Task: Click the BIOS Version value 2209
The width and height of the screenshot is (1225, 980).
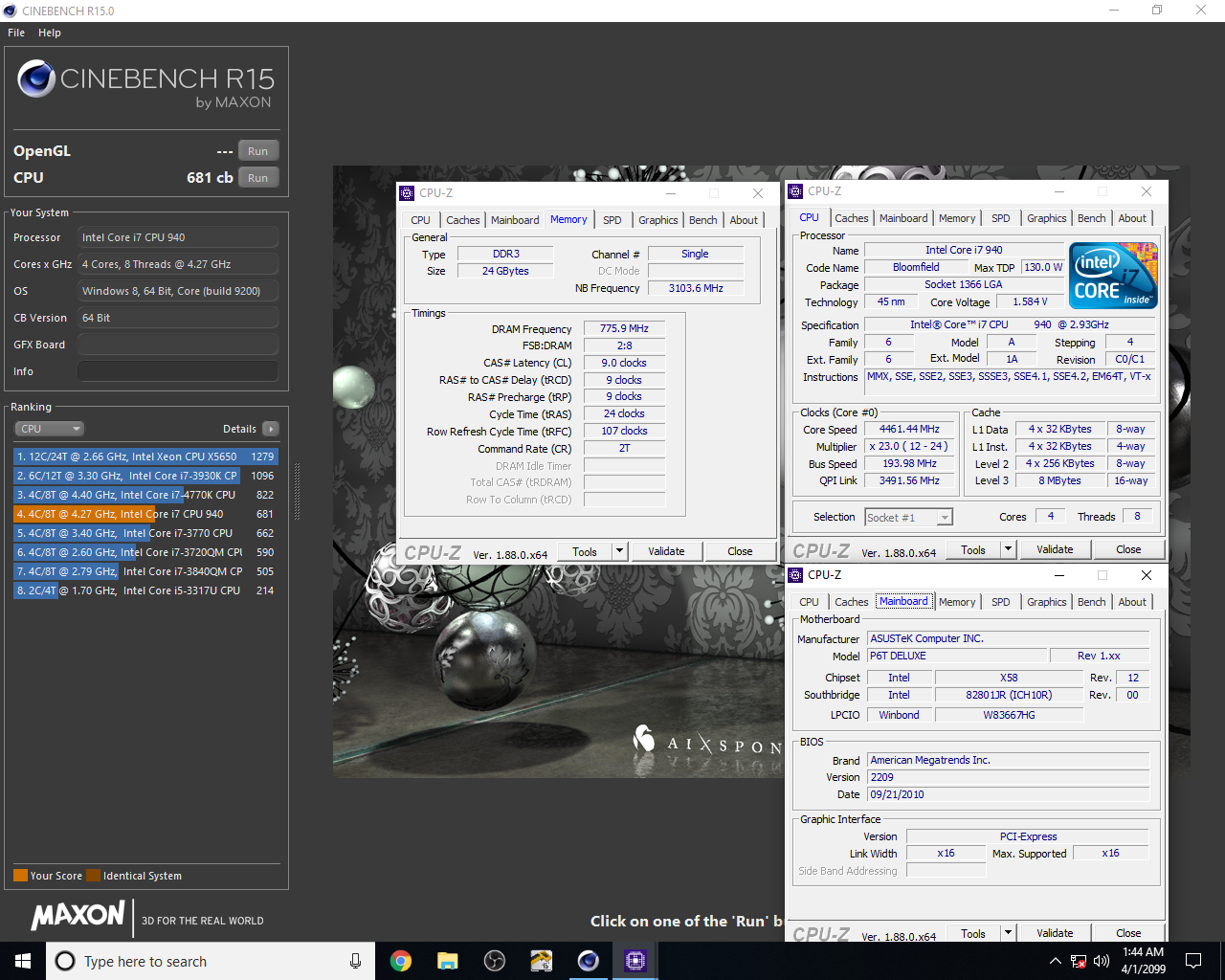Action: (x=1009, y=777)
